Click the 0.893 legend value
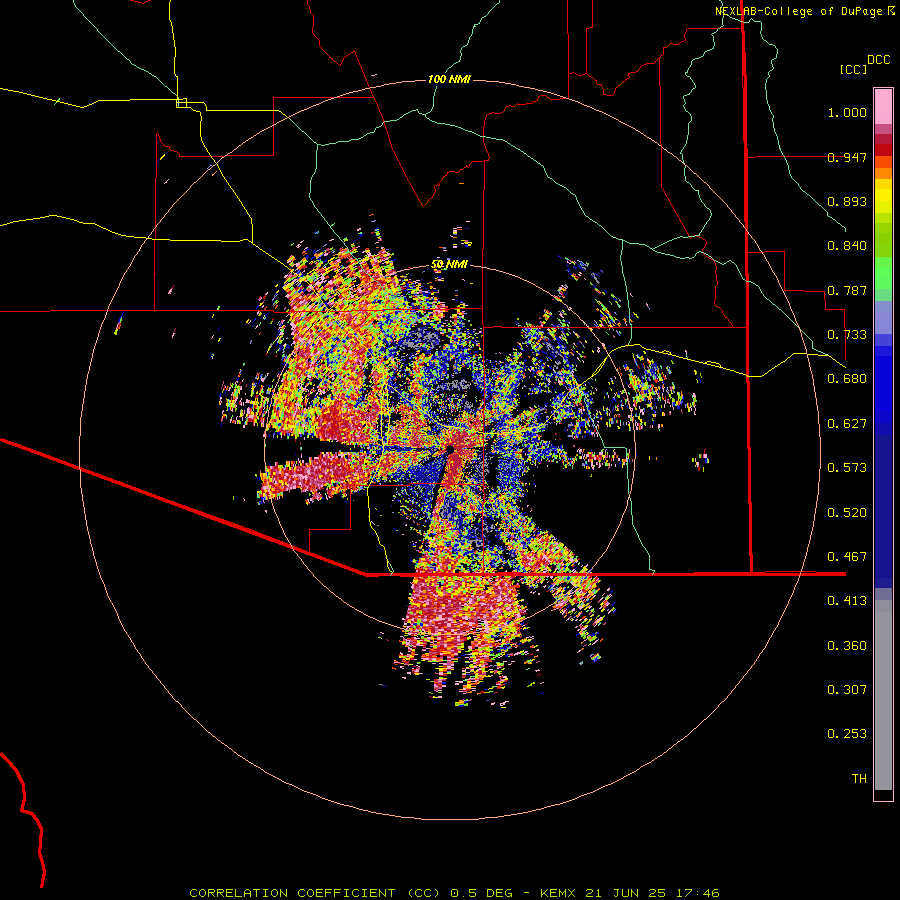This screenshot has height=900, width=900. (x=847, y=201)
